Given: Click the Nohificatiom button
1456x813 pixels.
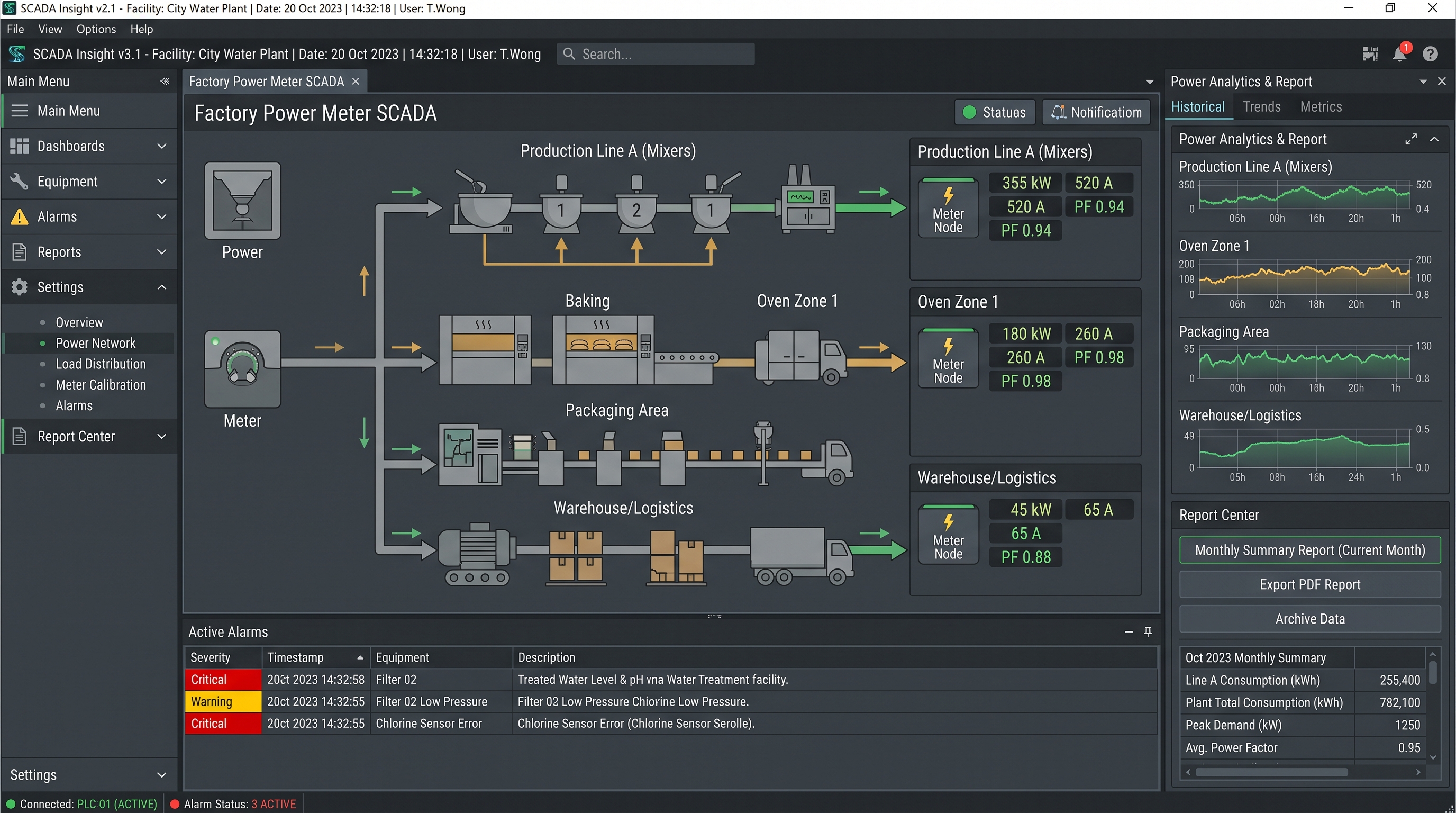Looking at the screenshot, I should tap(1096, 112).
